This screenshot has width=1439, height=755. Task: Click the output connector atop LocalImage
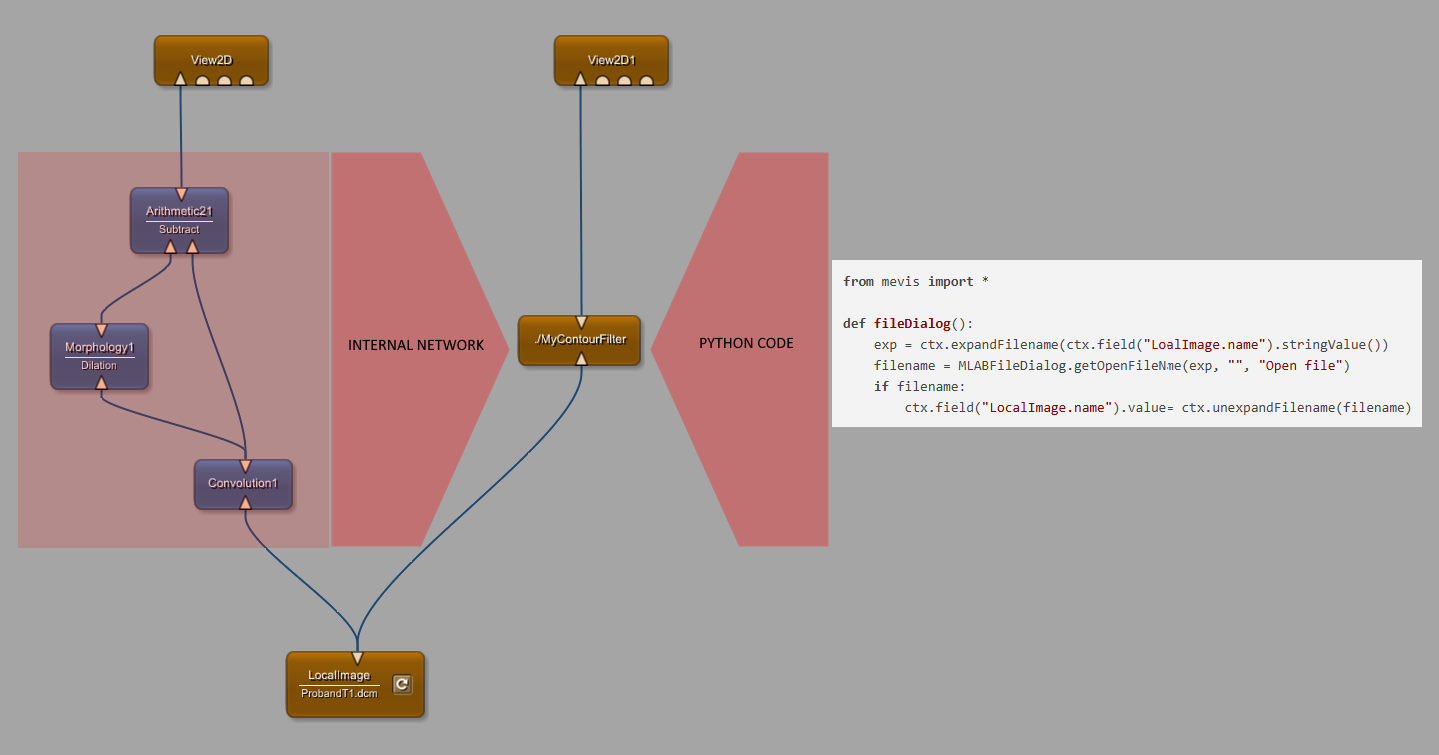click(x=357, y=658)
